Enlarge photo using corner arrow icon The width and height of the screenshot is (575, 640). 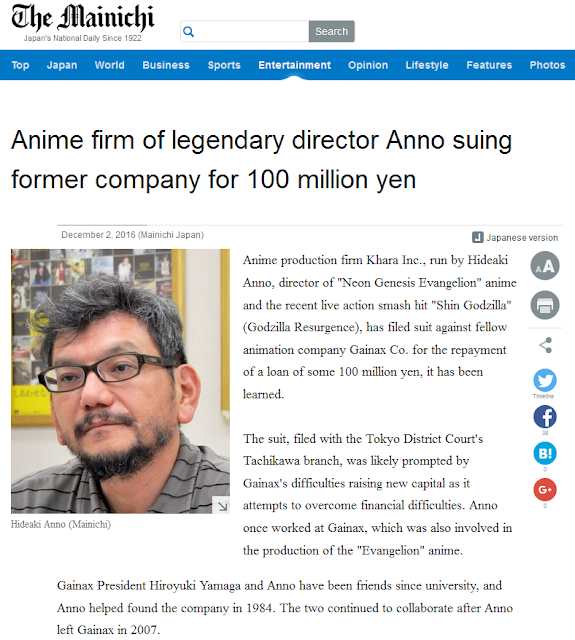[x=222, y=506]
